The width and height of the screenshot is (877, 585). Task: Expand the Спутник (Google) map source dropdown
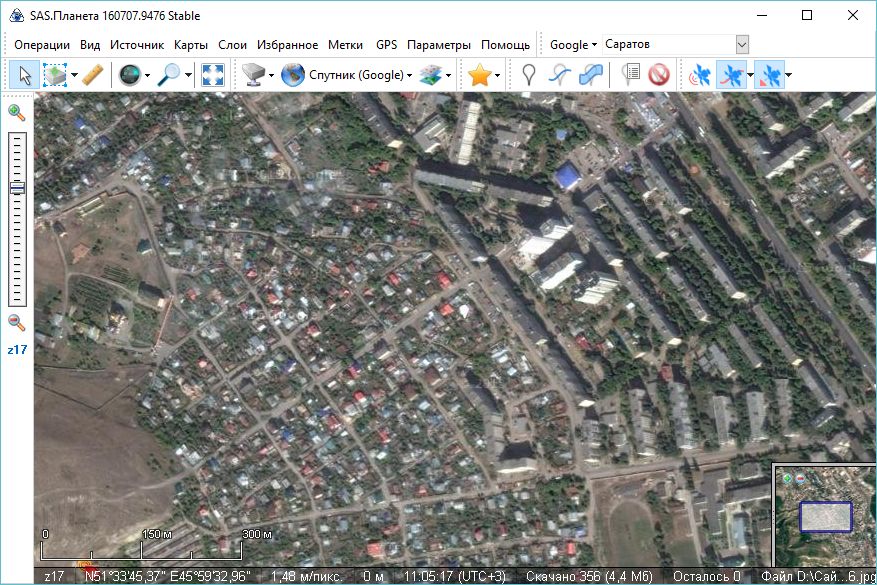tap(348, 75)
